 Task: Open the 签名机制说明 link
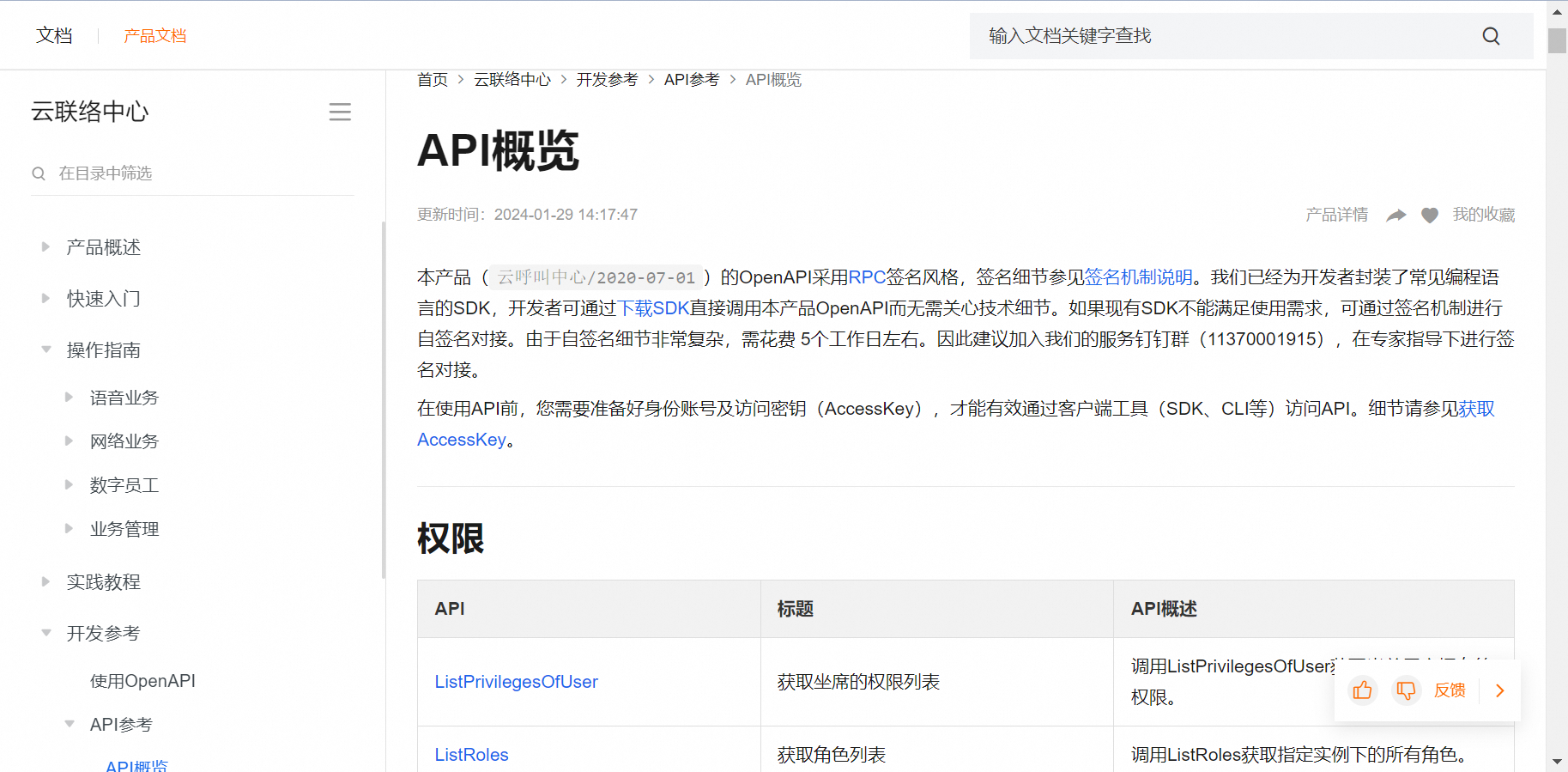(1139, 277)
